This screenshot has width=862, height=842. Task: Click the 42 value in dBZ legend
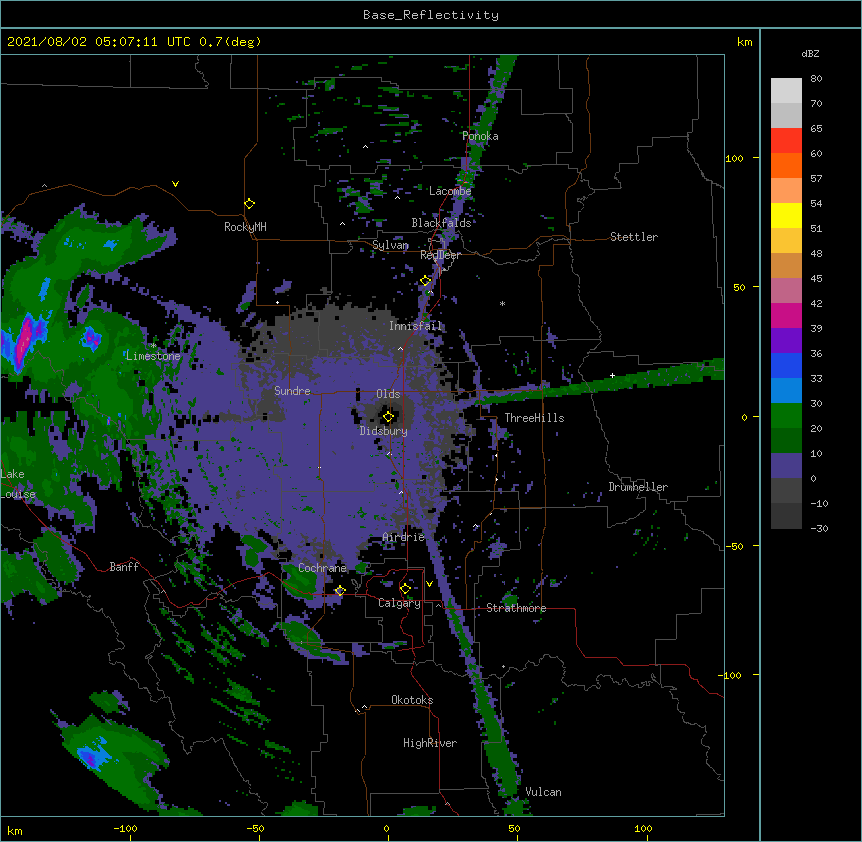(x=816, y=303)
